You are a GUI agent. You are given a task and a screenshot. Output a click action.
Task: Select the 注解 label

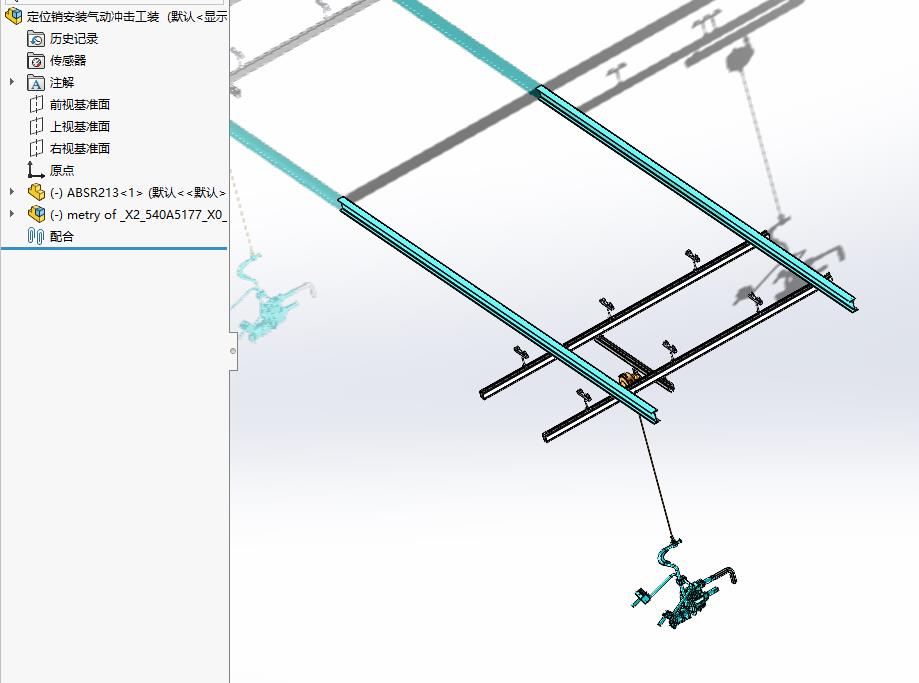[62, 83]
